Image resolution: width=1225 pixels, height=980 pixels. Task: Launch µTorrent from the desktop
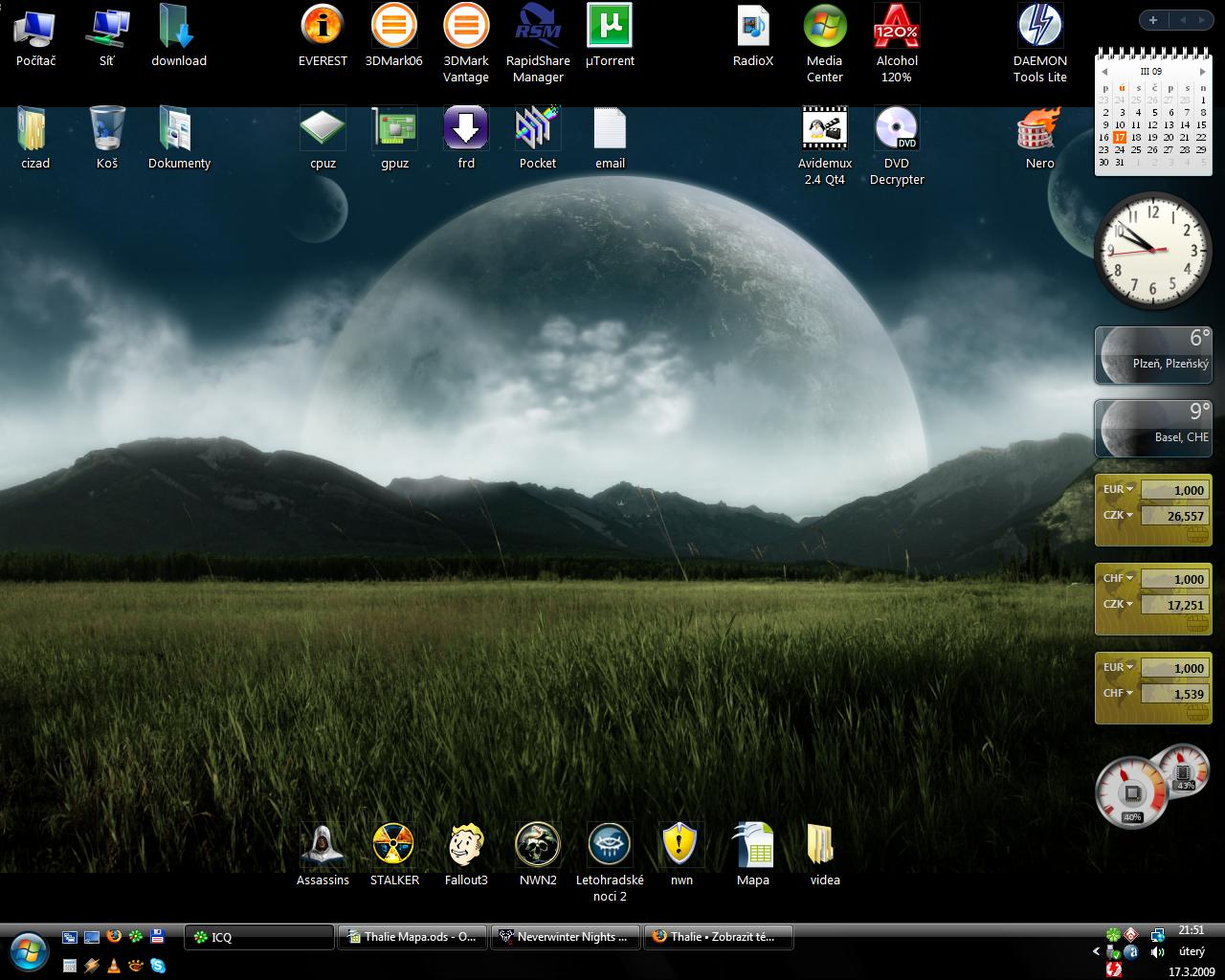(x=610, y=28)
